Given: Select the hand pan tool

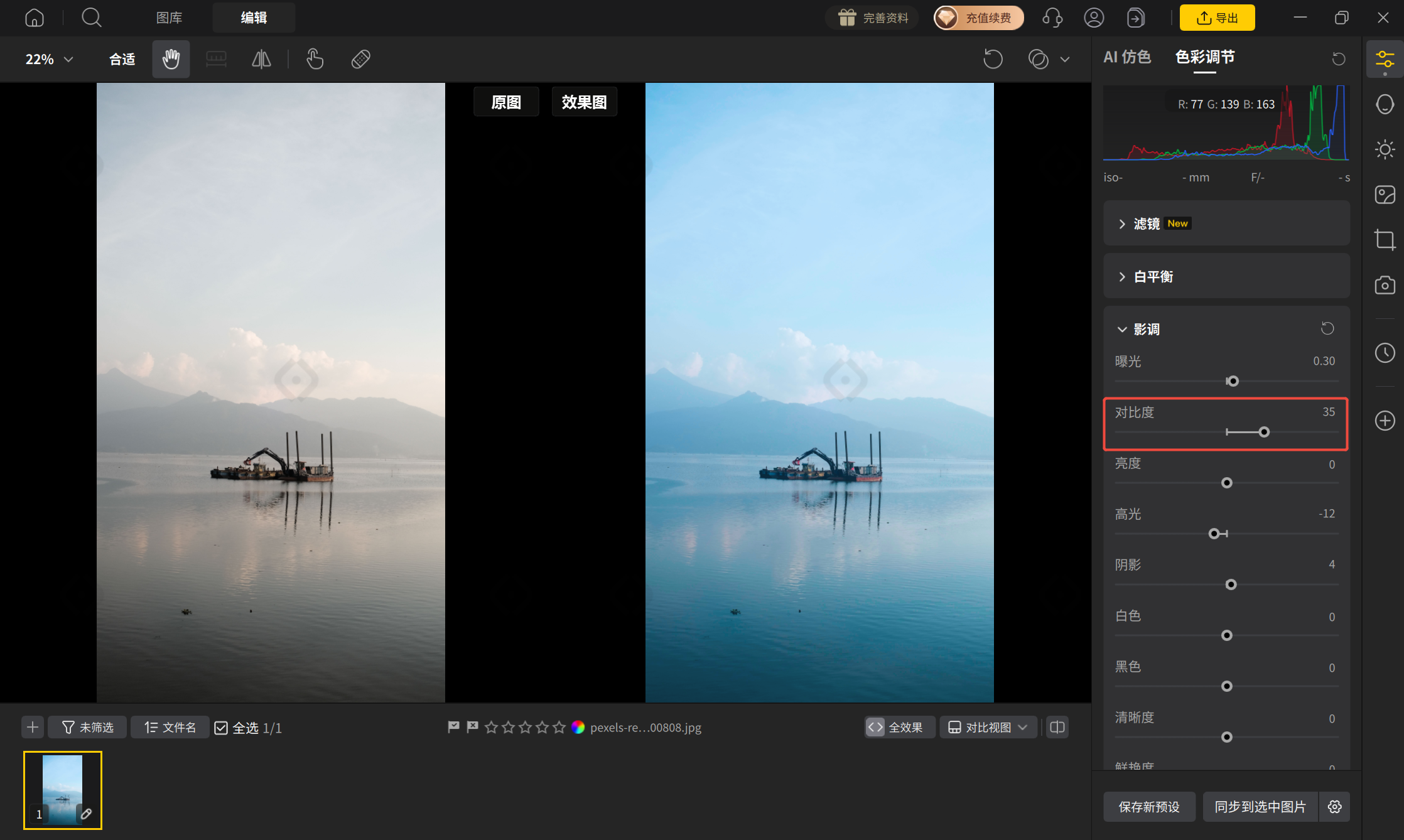Looking at the screenshot, I should [x=171, y=59].
